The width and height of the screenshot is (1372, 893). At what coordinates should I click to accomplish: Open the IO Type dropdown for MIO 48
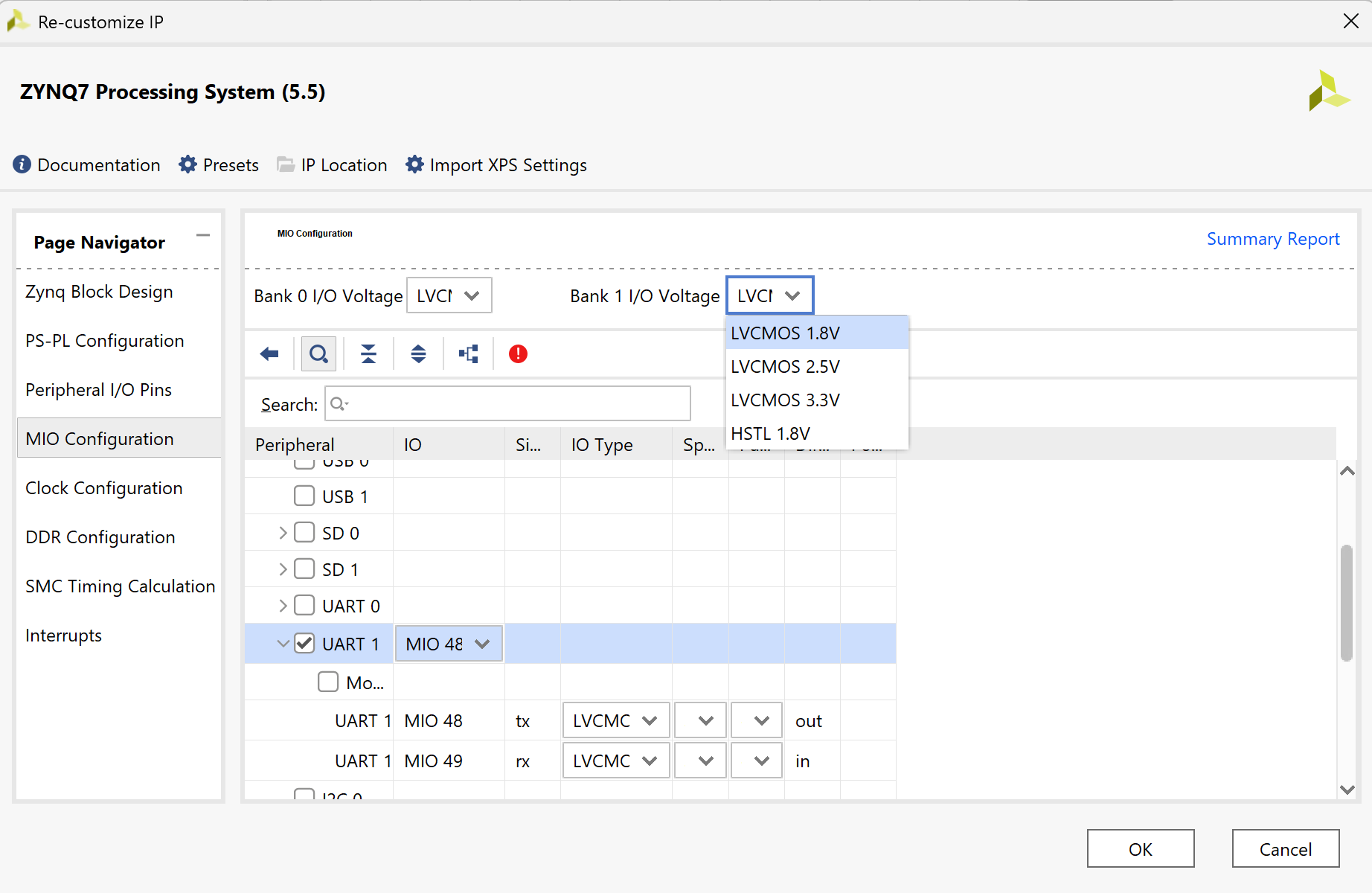[616, 721]
